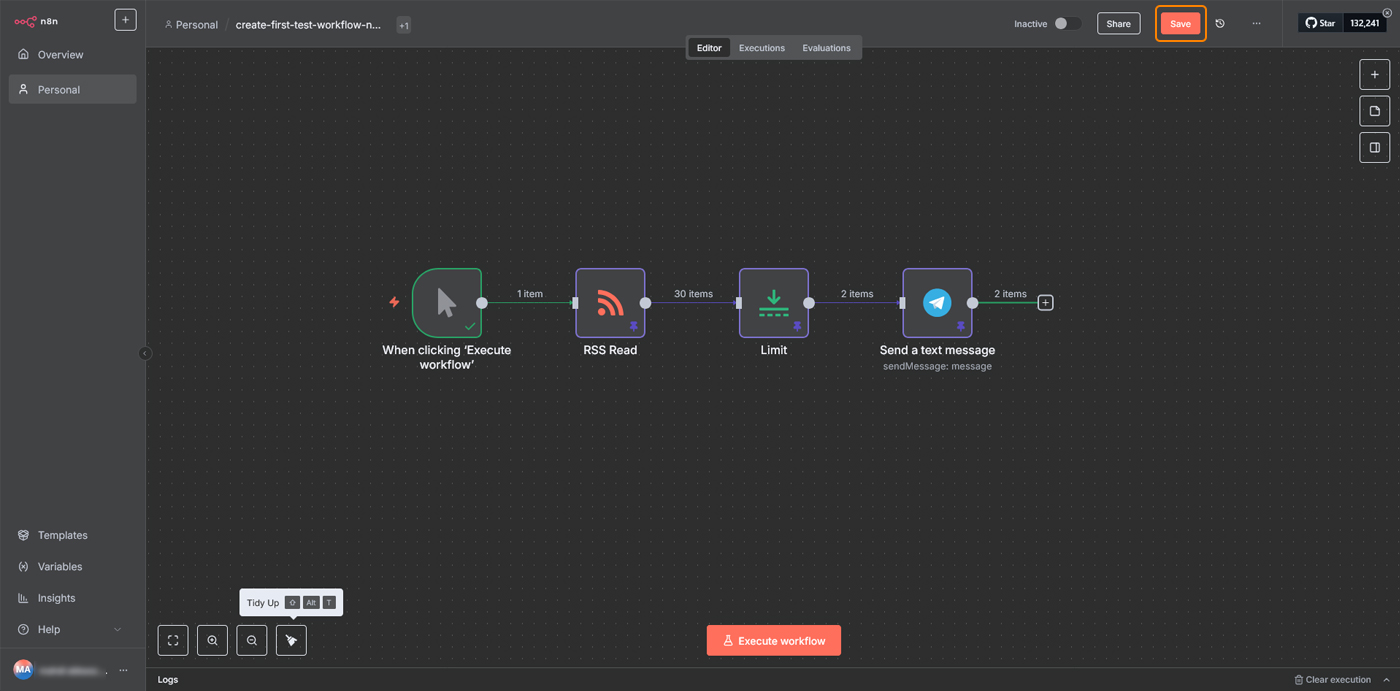Collapse the left sidebar
Viewport: 1400px width, 691px height.
coord(145,353)
